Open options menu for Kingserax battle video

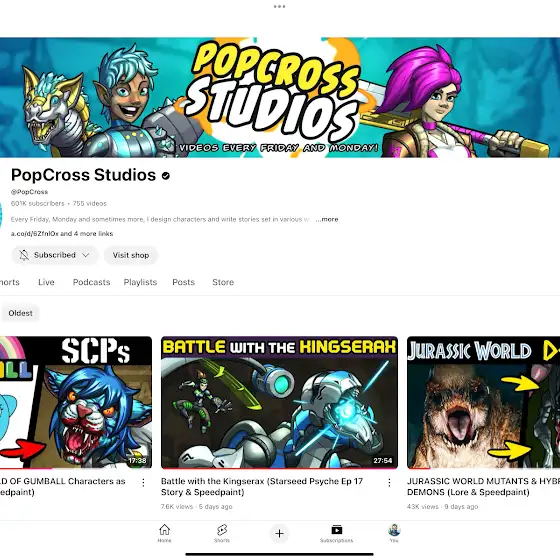click(389, 483)
